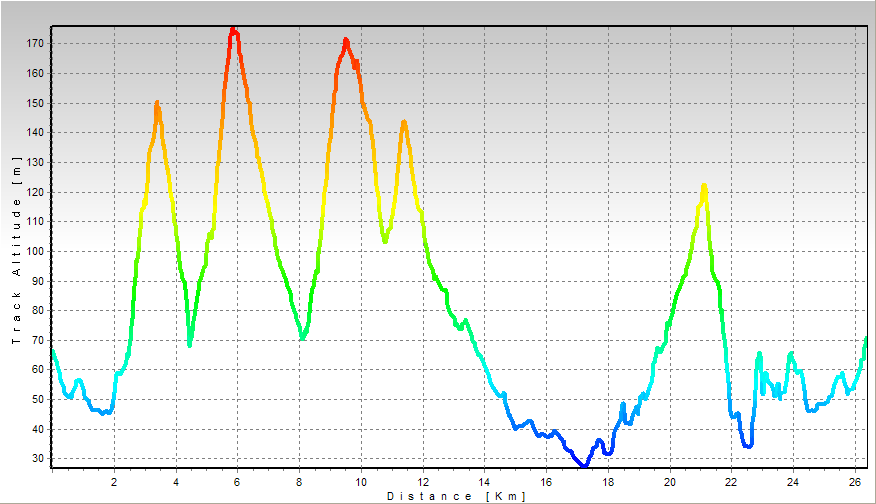
Task: Click the 70 altitude axis label
Action: (x=37, y=340)
